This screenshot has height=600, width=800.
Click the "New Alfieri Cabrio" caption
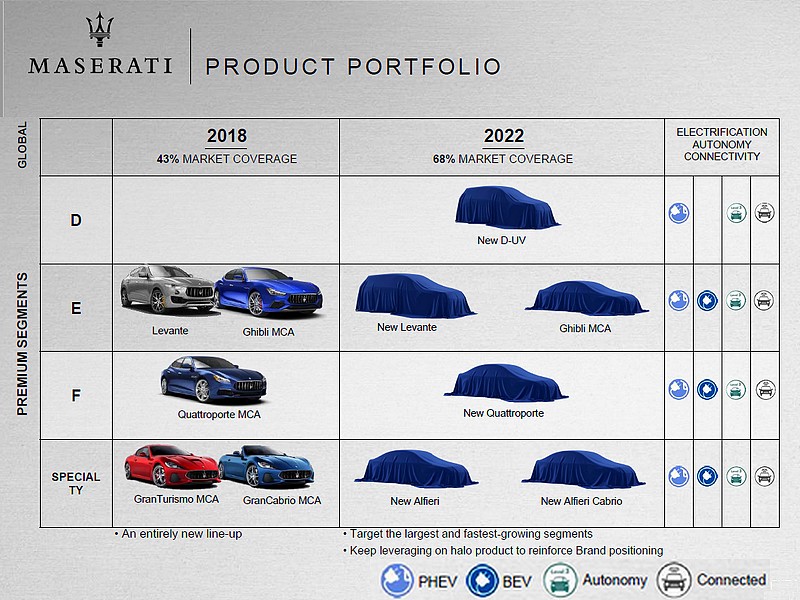[x=581, y=501]
